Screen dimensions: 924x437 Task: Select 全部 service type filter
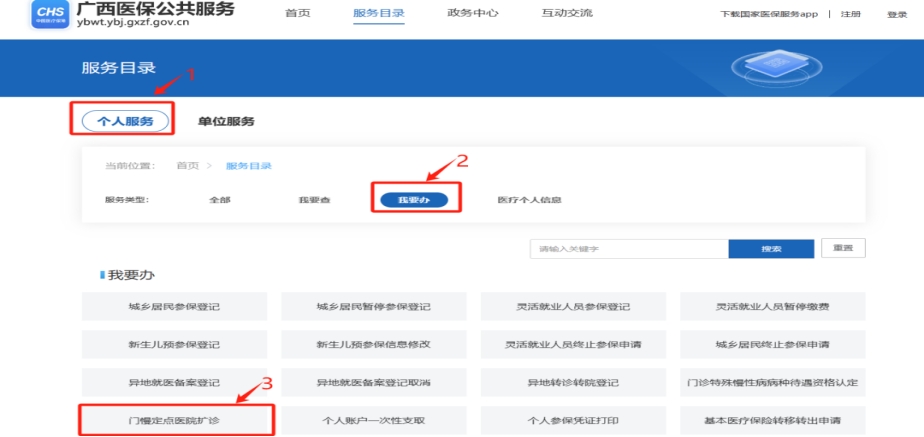[220, 200]
